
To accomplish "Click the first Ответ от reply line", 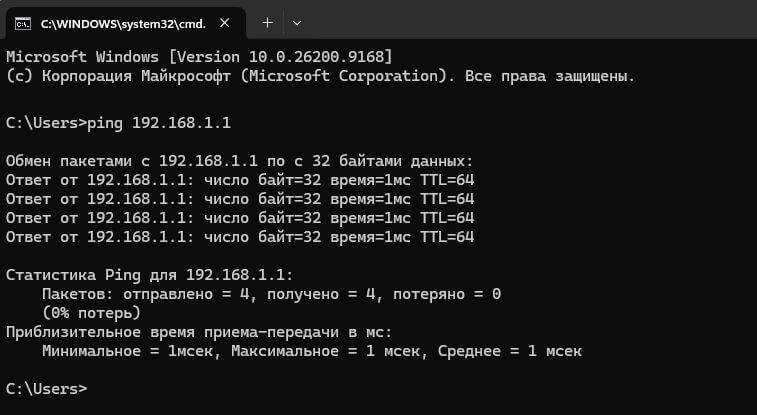I will (x=240, y=180).
